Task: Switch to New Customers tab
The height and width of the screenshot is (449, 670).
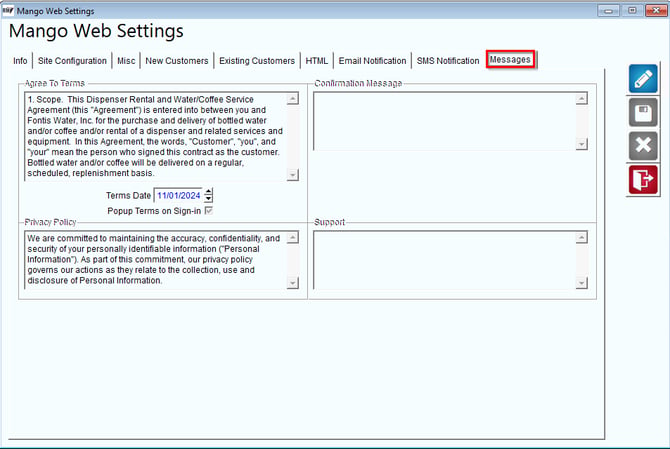Action: pyautogui.click(x=177, y=61)
